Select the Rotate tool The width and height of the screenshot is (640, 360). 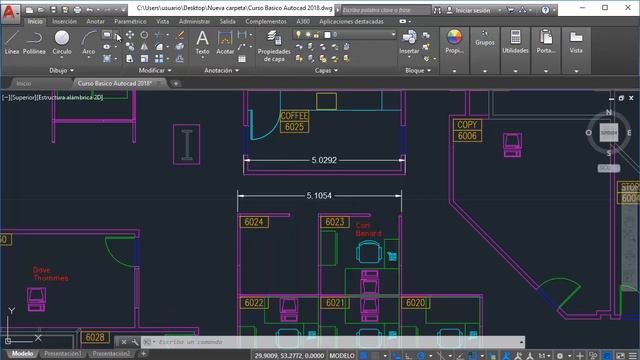click(144, 35)
